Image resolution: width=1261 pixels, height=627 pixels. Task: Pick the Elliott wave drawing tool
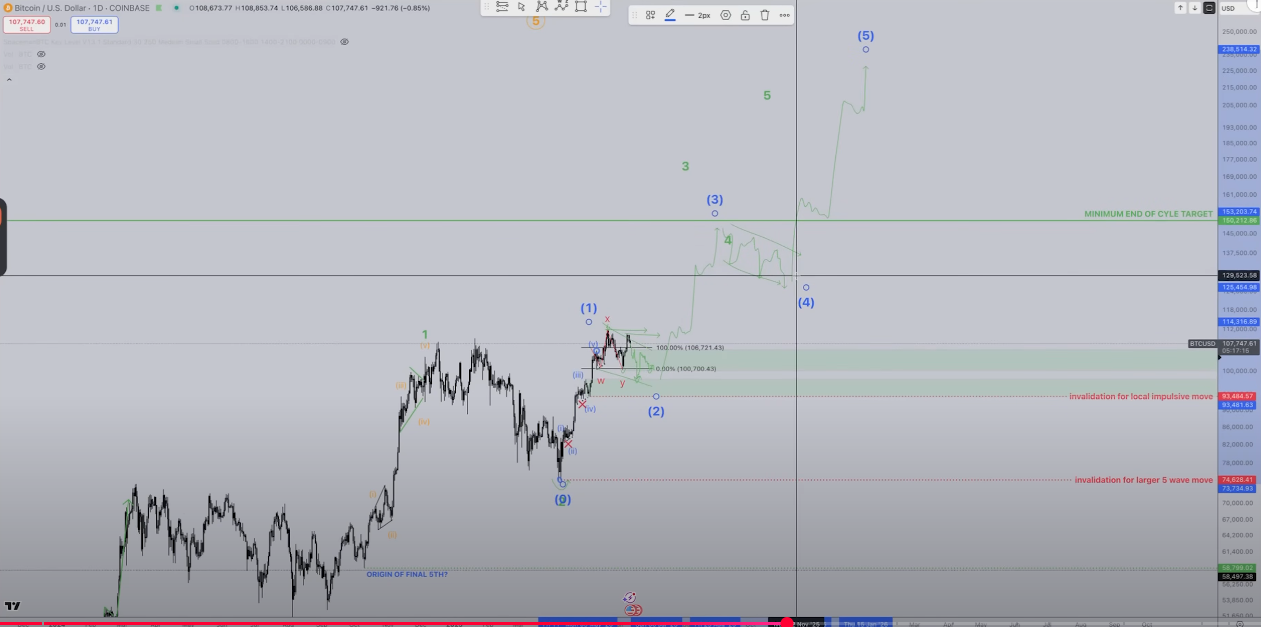pos(561,6)
